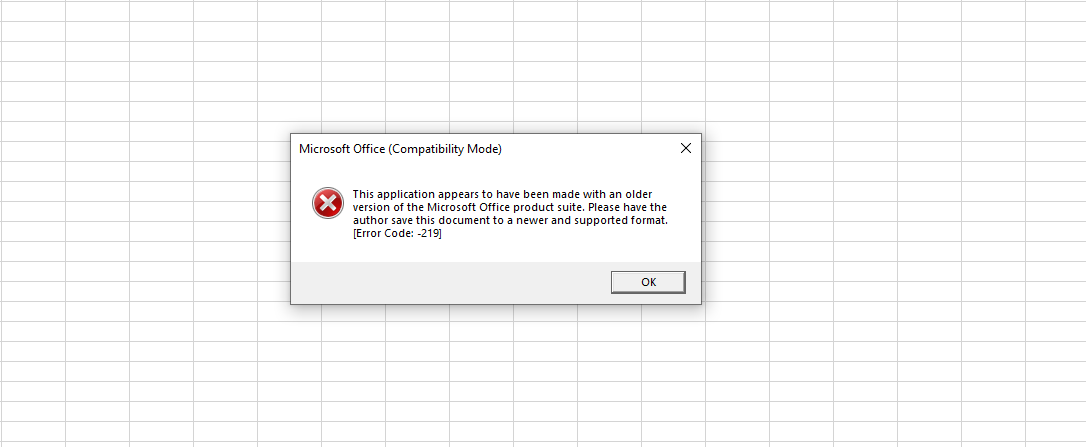Click the OK button in the dialog

click(x=648, y=282)
